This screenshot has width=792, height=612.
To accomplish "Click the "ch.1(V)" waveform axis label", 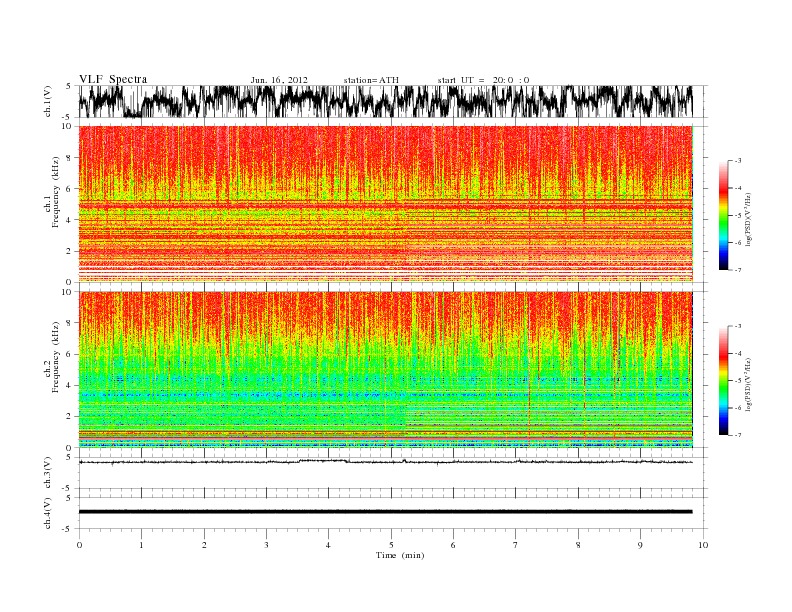I will point(47,101).
